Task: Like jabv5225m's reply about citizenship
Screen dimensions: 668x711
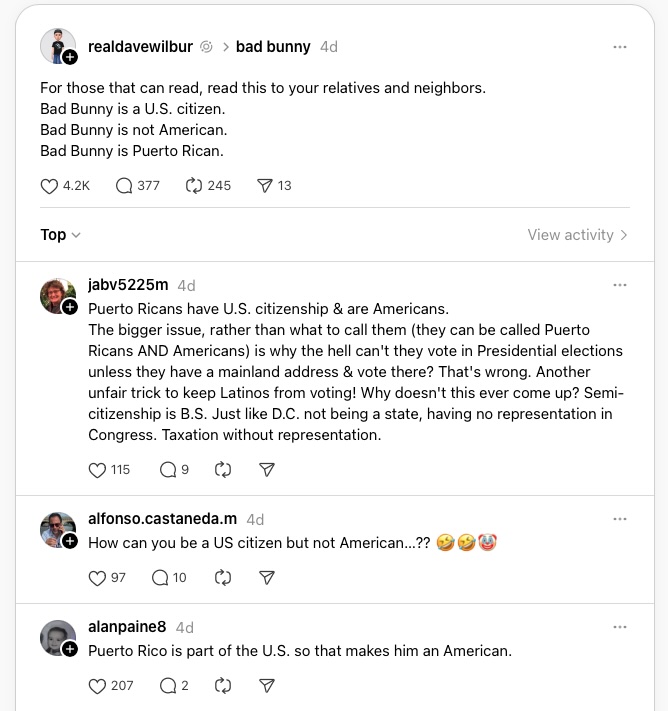Action: click(97, 469)
